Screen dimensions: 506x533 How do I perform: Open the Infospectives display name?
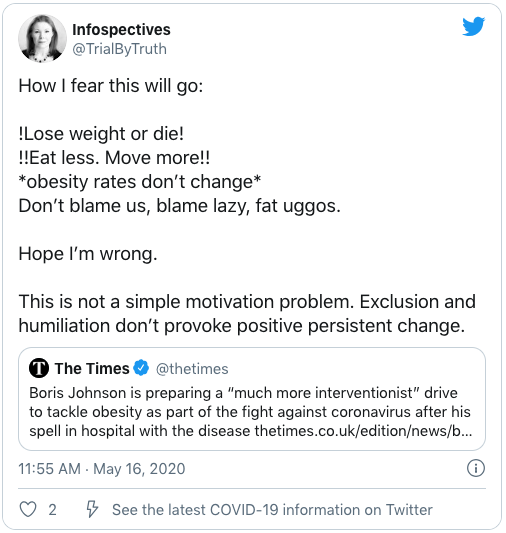pos(121,30)
